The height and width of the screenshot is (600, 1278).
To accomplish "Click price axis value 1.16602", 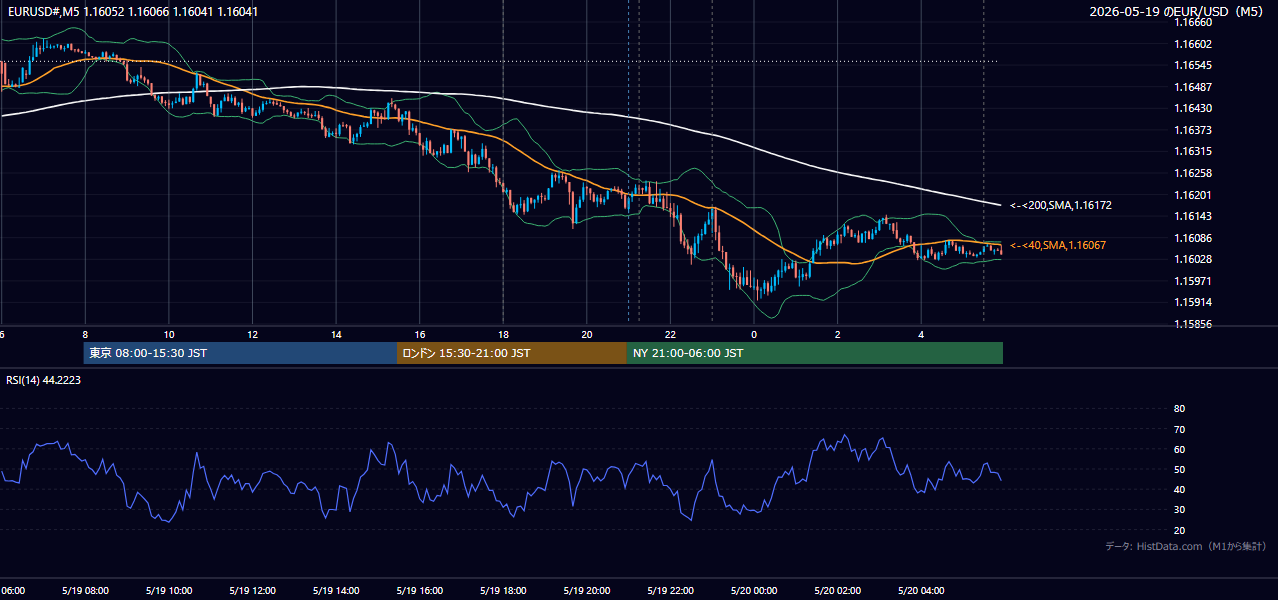I will (1193, 44).
